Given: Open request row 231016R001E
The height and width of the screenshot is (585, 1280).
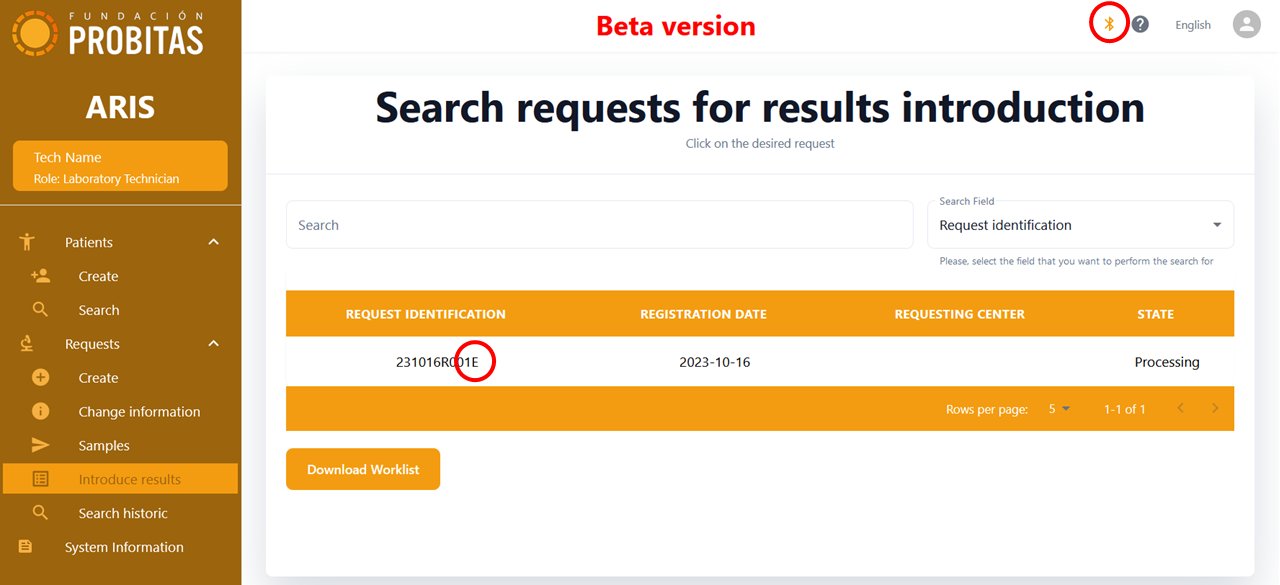Looking at the screenshot, I should click(x=760, y=362).
